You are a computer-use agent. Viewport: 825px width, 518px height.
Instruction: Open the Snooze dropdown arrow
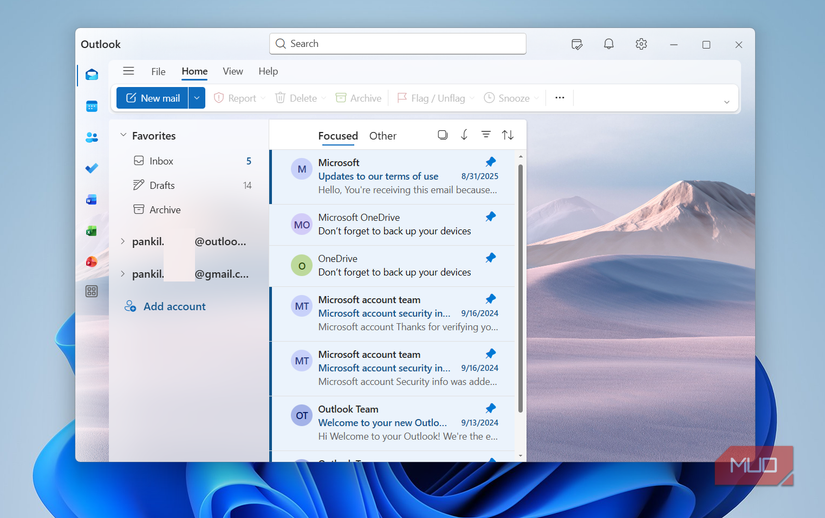[536, 98]
